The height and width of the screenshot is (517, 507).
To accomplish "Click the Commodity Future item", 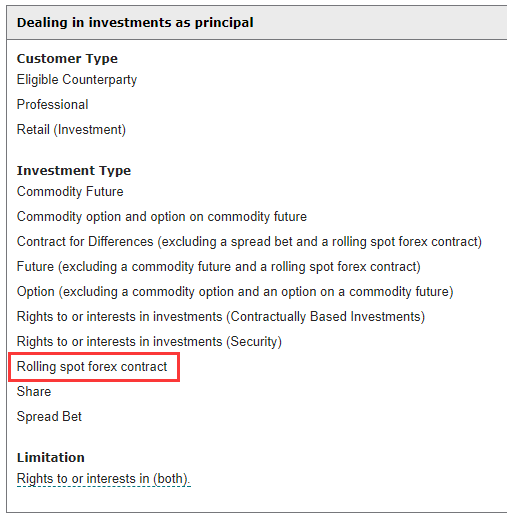I will coord(70,192).
